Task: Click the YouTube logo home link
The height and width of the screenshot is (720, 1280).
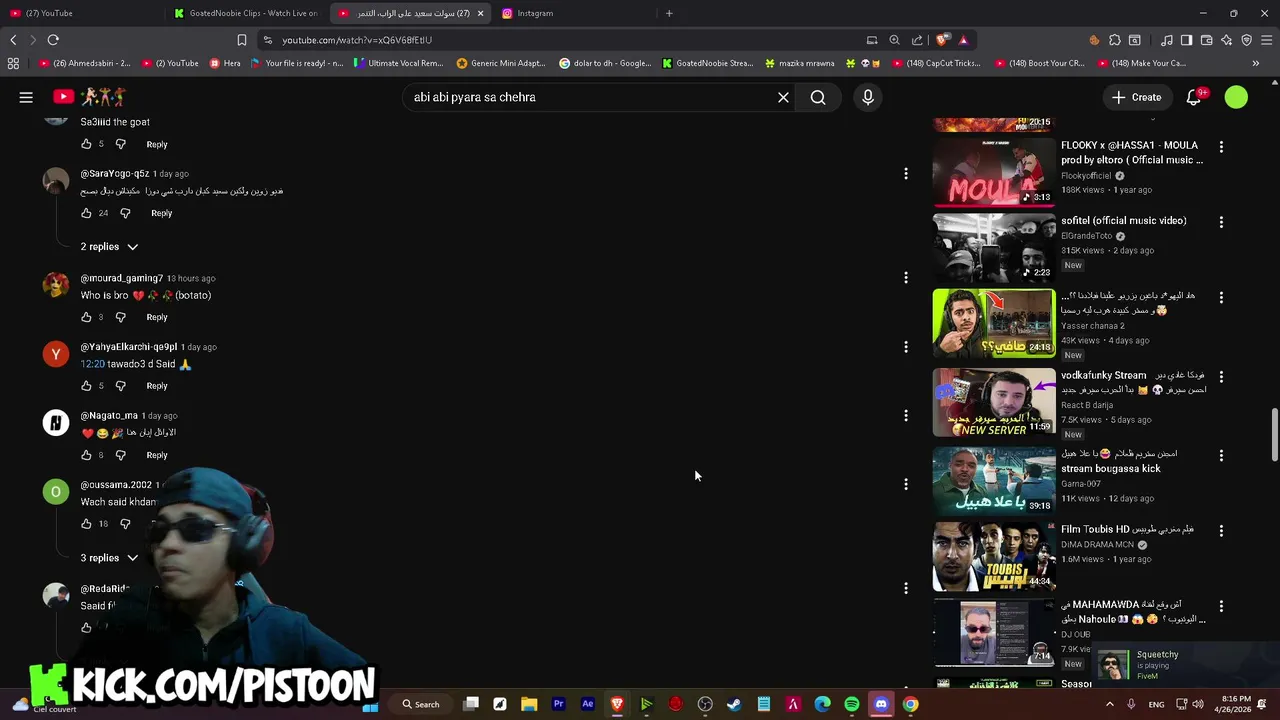Action: [89, 97]
